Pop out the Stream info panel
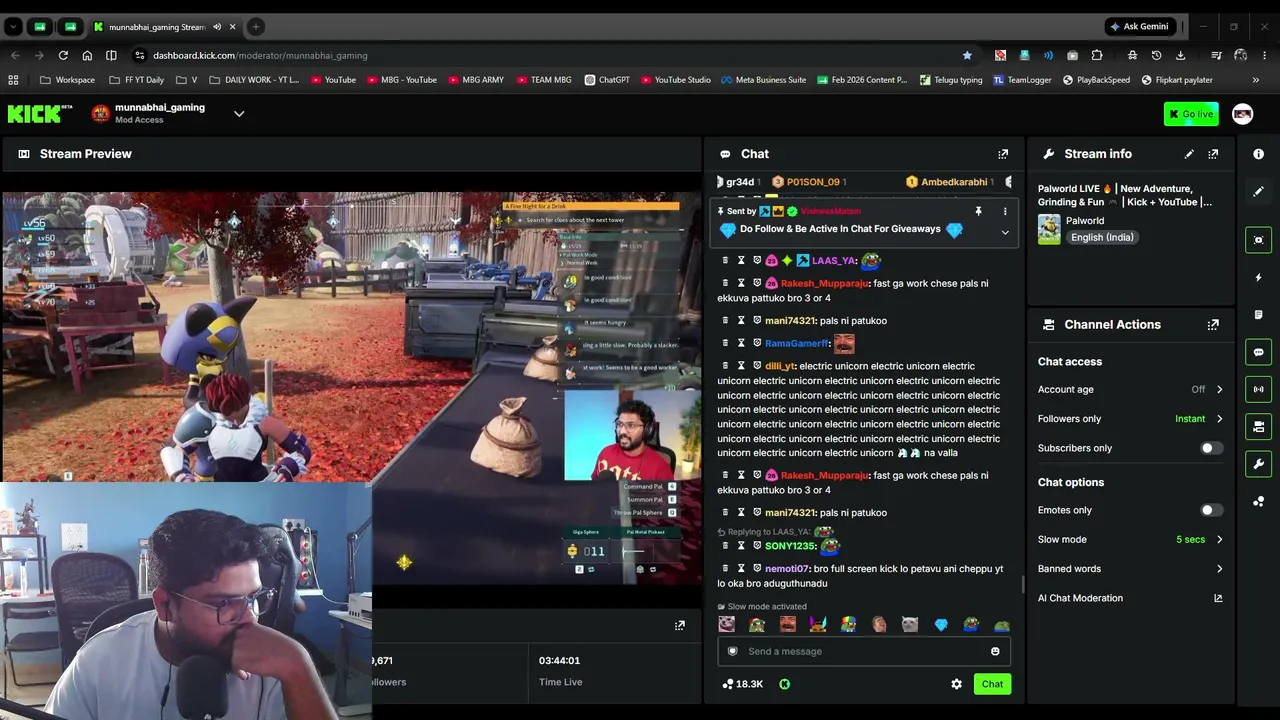This screenshot has height=720, width=1280. pyautogui.click(x=1213, y=154)
